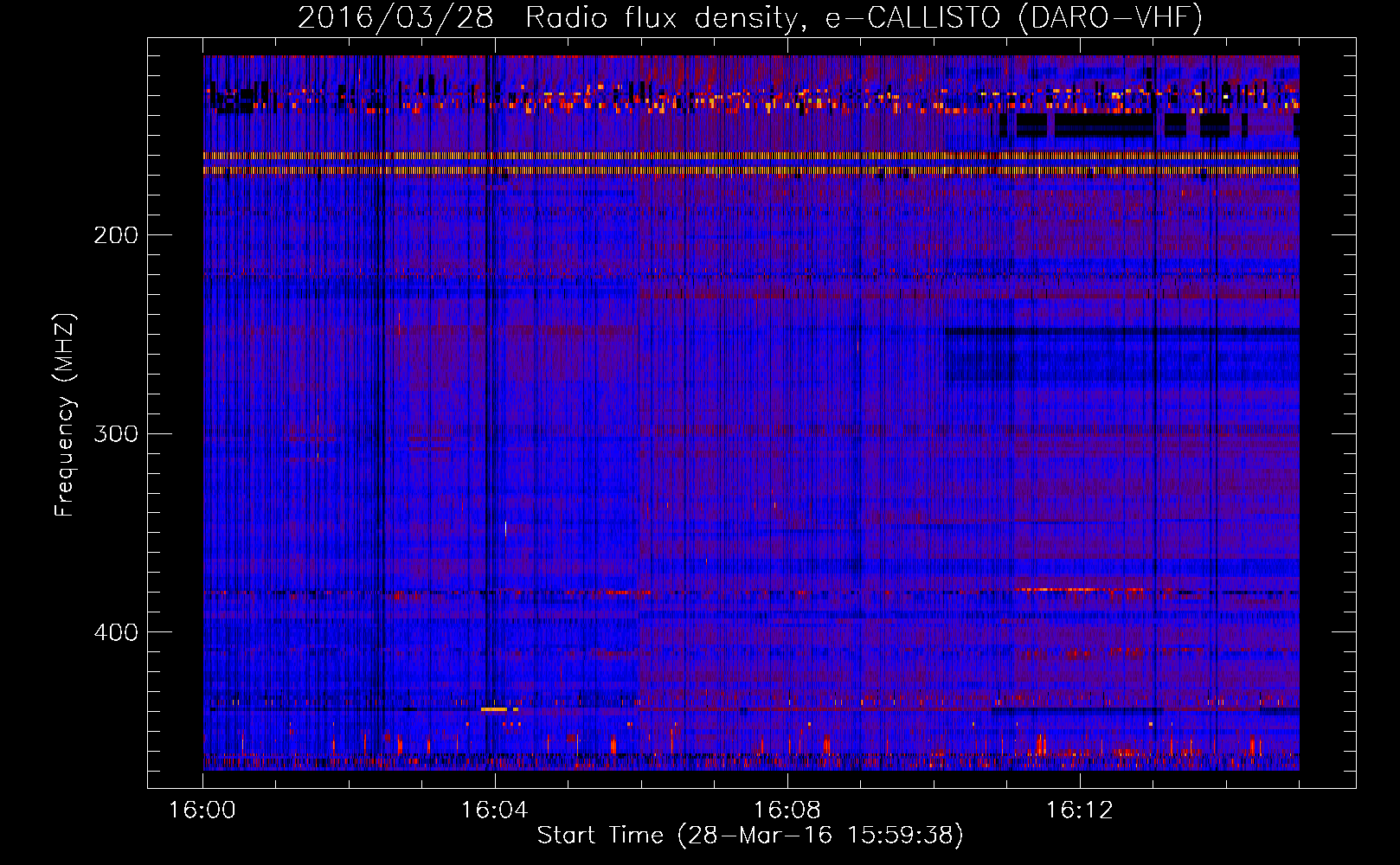Select the 200 frequency tick label
Viewport: 1400px width, 865px height.
click(x=116, y=235)
